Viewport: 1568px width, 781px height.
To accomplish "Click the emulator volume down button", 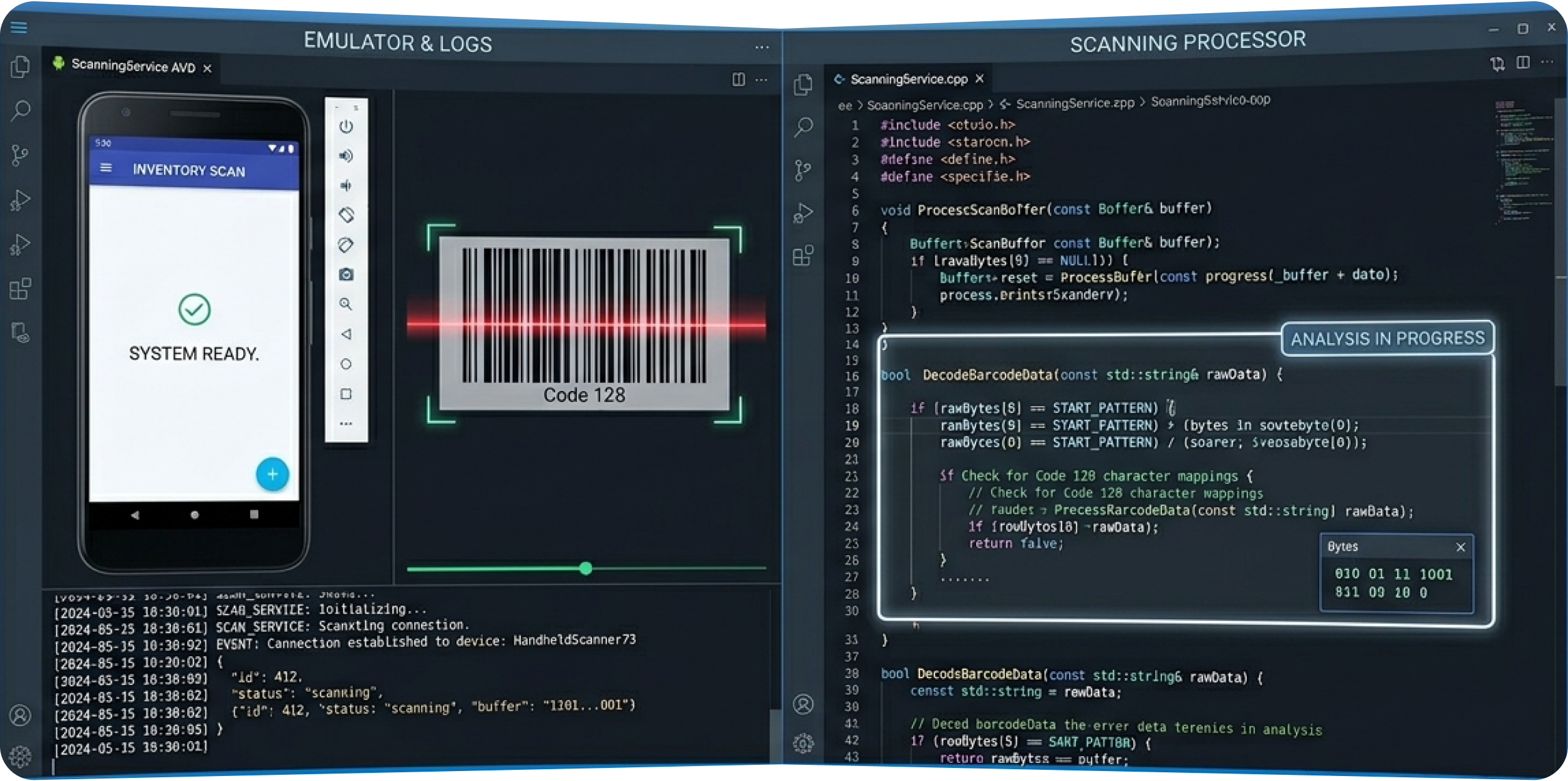I will point(346,185).
